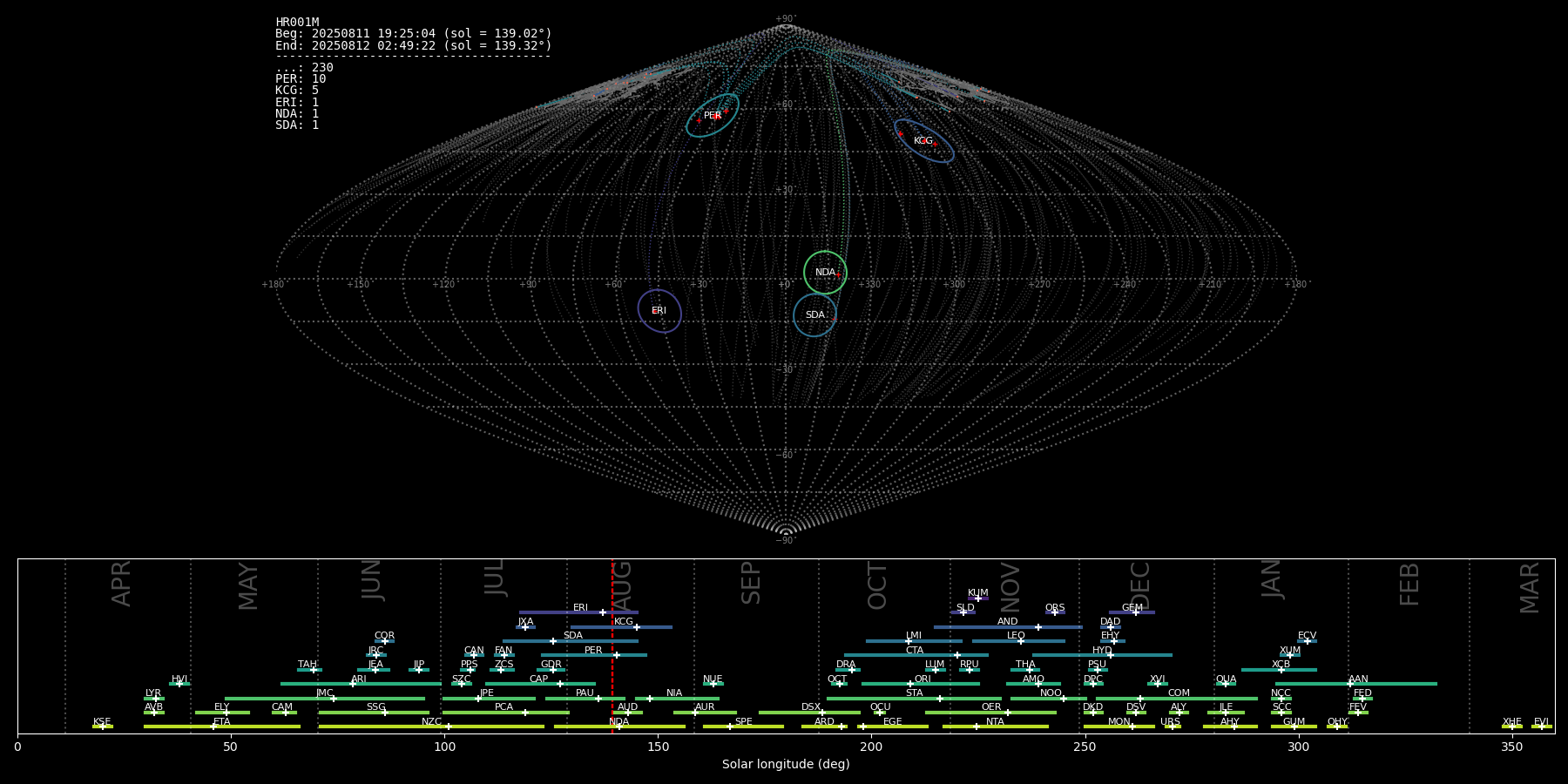The height and width of the screenshot is (784, 1568).
Task: Select the LYR shower marker in timeline
Action: pyautogui.click(x=156, y=699)
